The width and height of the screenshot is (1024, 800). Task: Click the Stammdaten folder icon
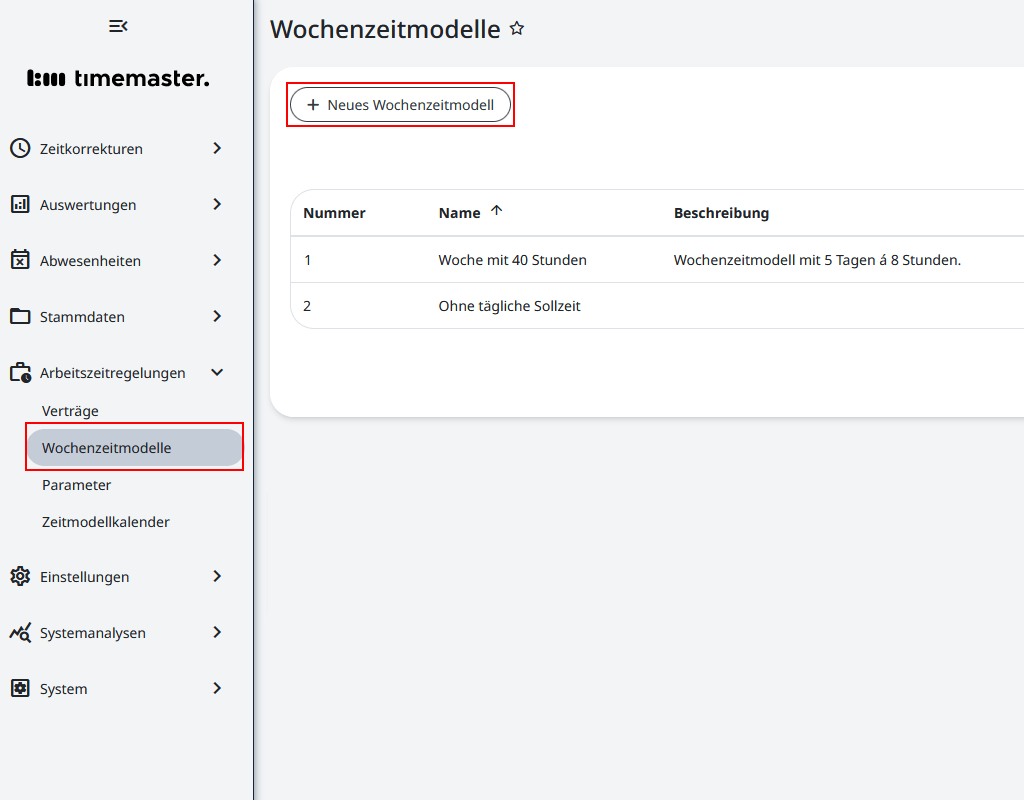pos(20,316)
